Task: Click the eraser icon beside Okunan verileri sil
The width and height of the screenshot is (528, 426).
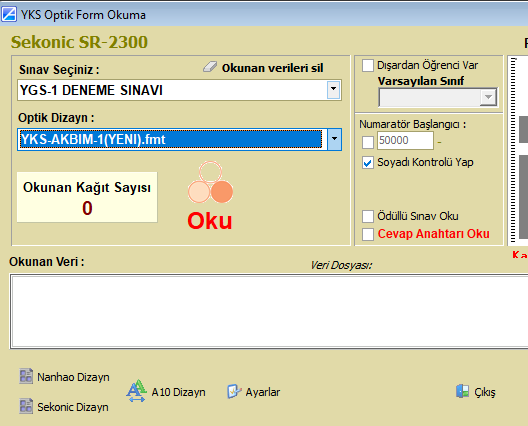Action: click(x=210, y=67)
